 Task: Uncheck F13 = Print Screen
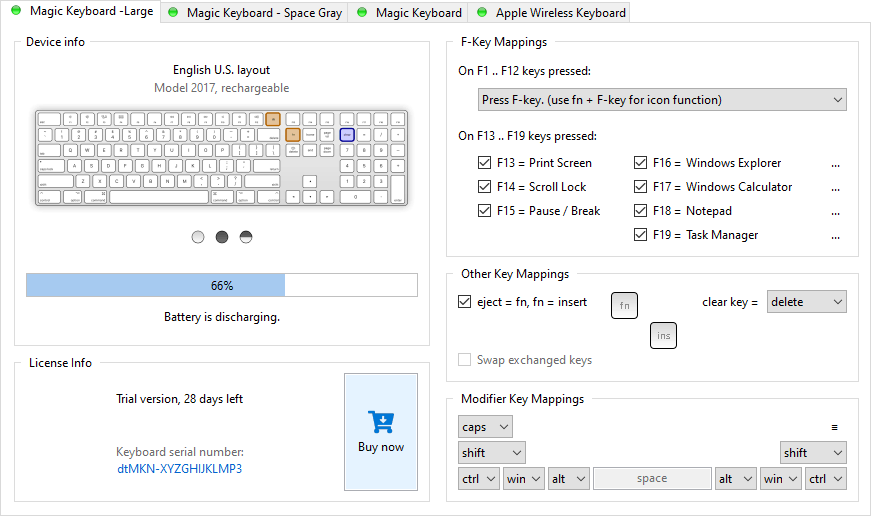coord(484,163)
